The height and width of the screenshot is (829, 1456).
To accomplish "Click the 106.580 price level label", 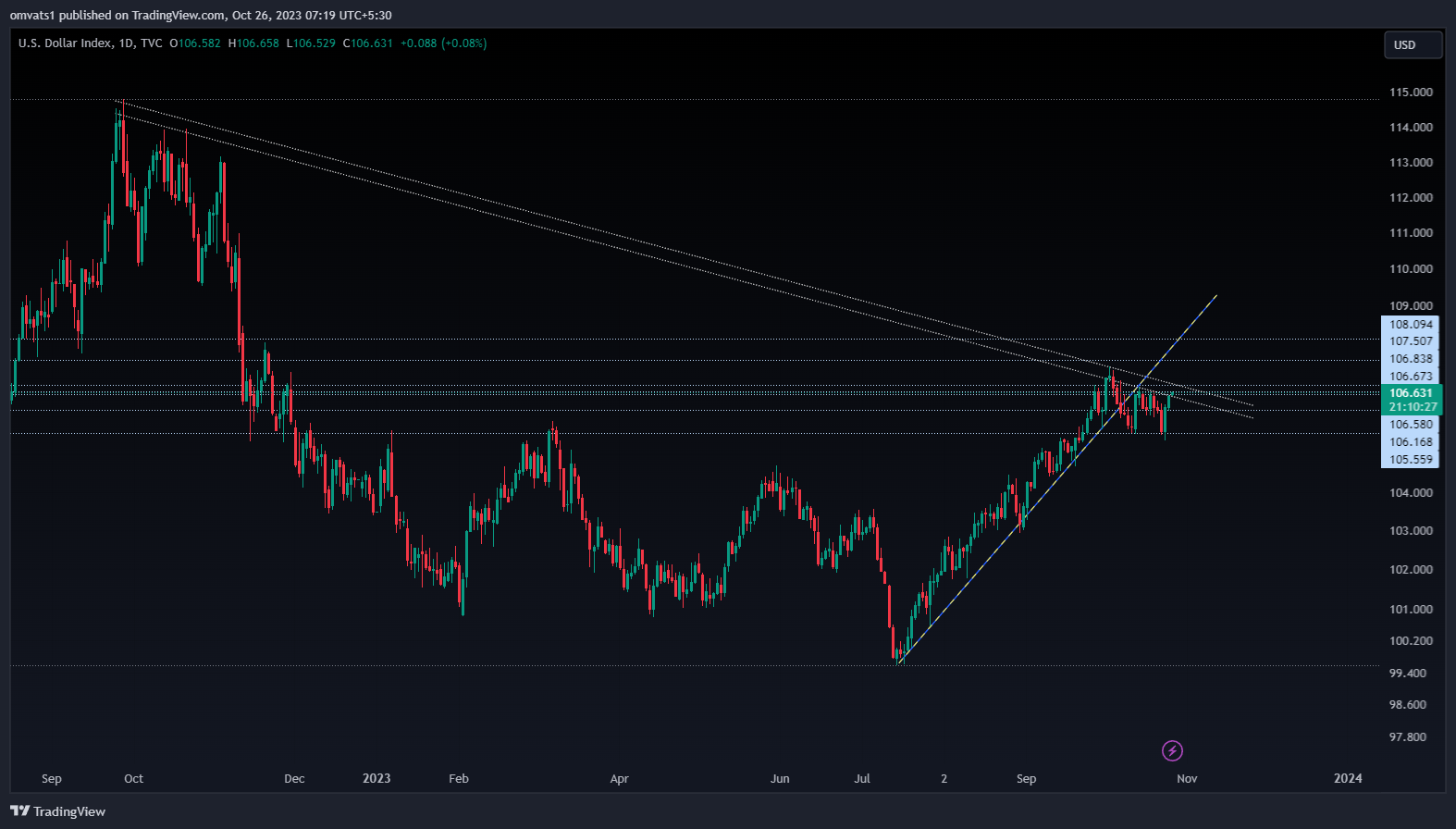I will (x=1411, y=425).
